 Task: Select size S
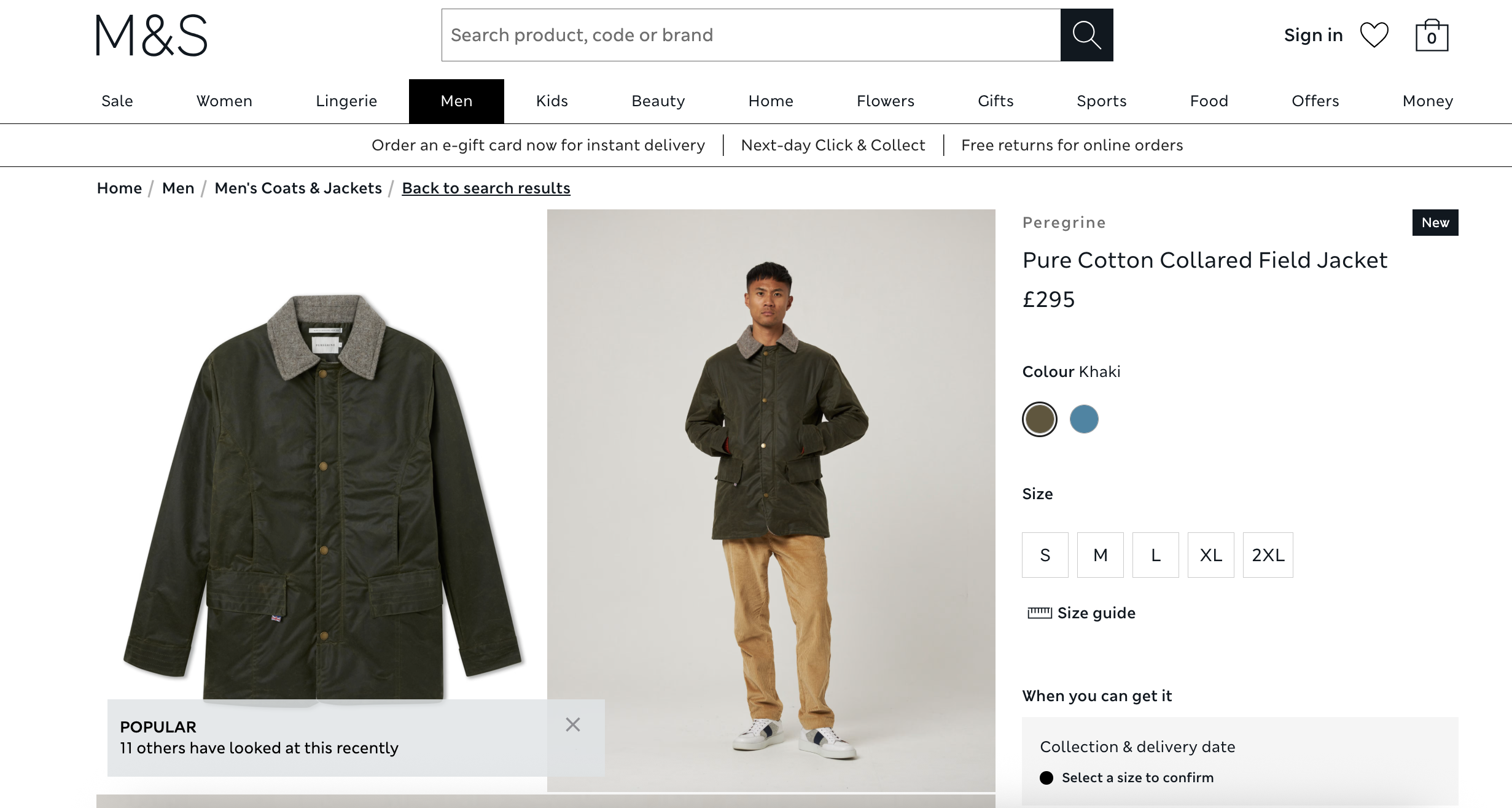click(x=1045, y=555)
